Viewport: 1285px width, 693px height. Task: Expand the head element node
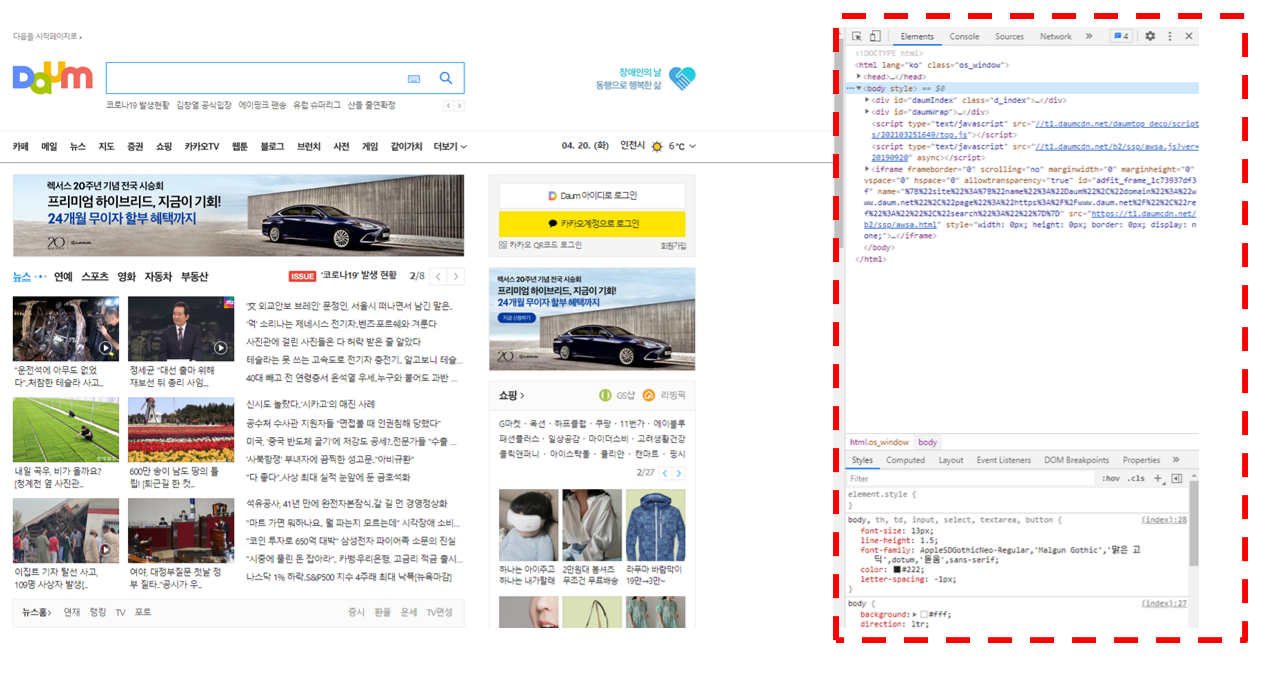(860, 77)
